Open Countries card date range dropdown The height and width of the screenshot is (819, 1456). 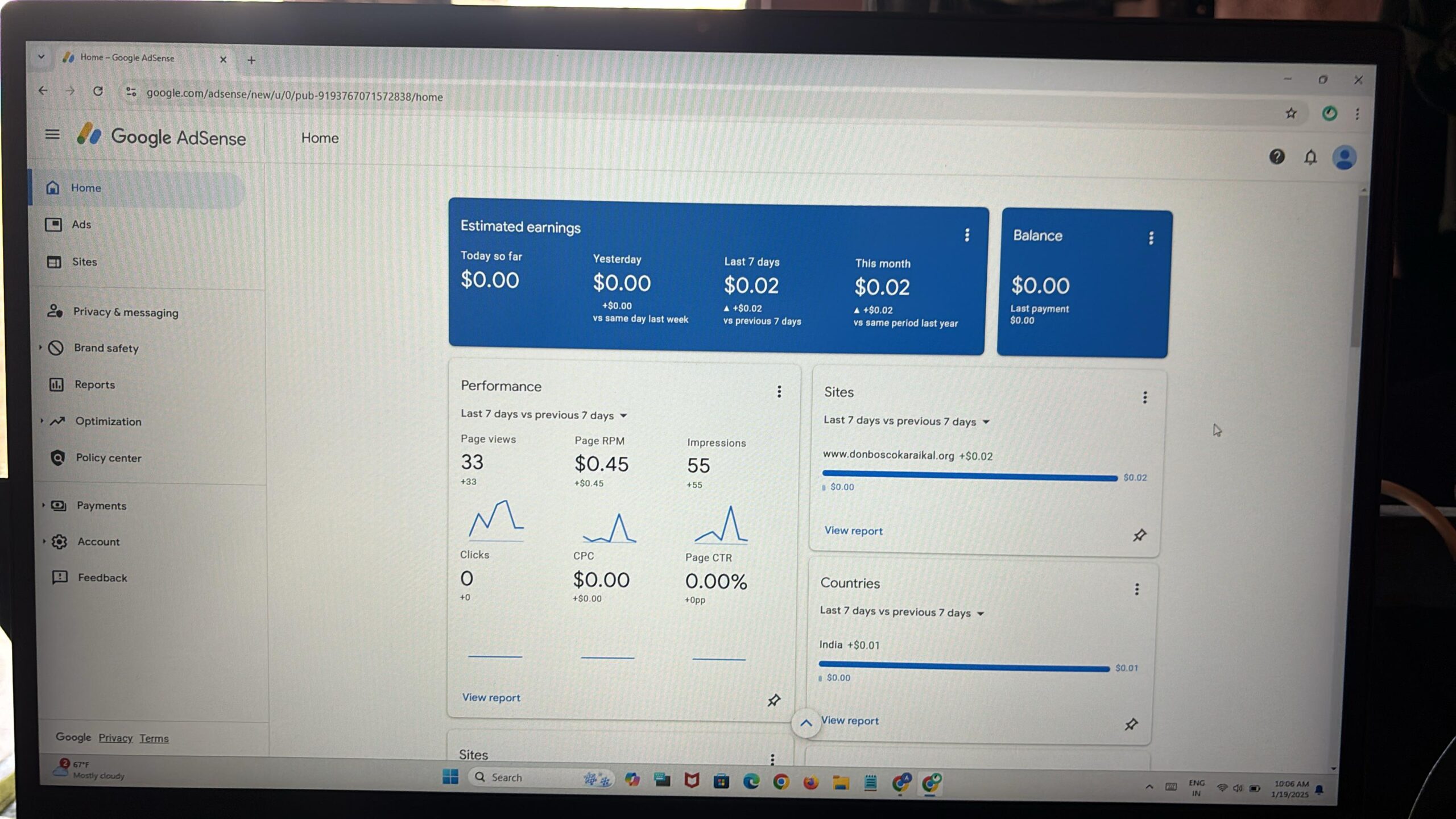click(902, 612)
